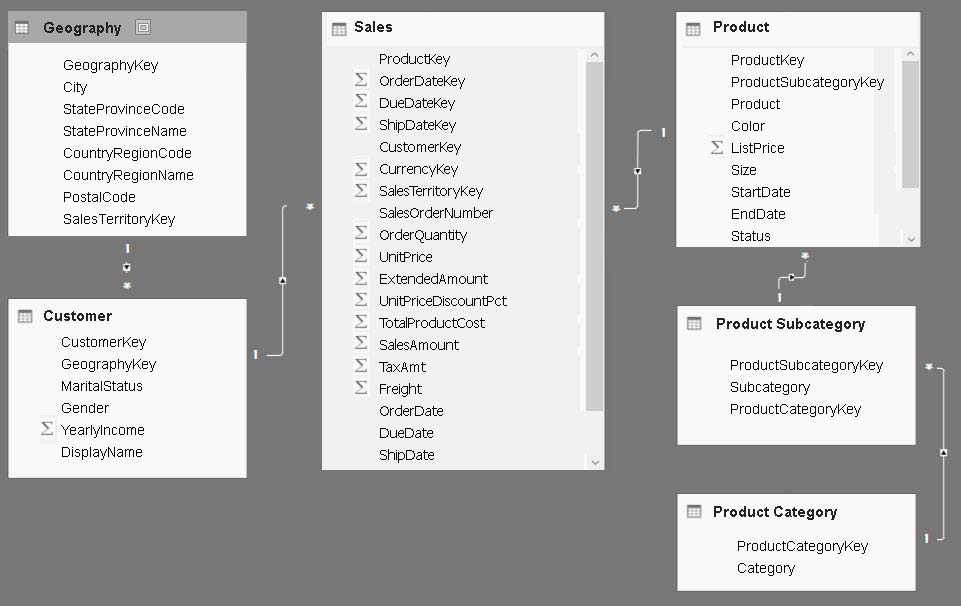Click the Sales table scroll-up arrow
Image resolution: width=961 pixels, height=606 pixels.
(x=594, y=55)
